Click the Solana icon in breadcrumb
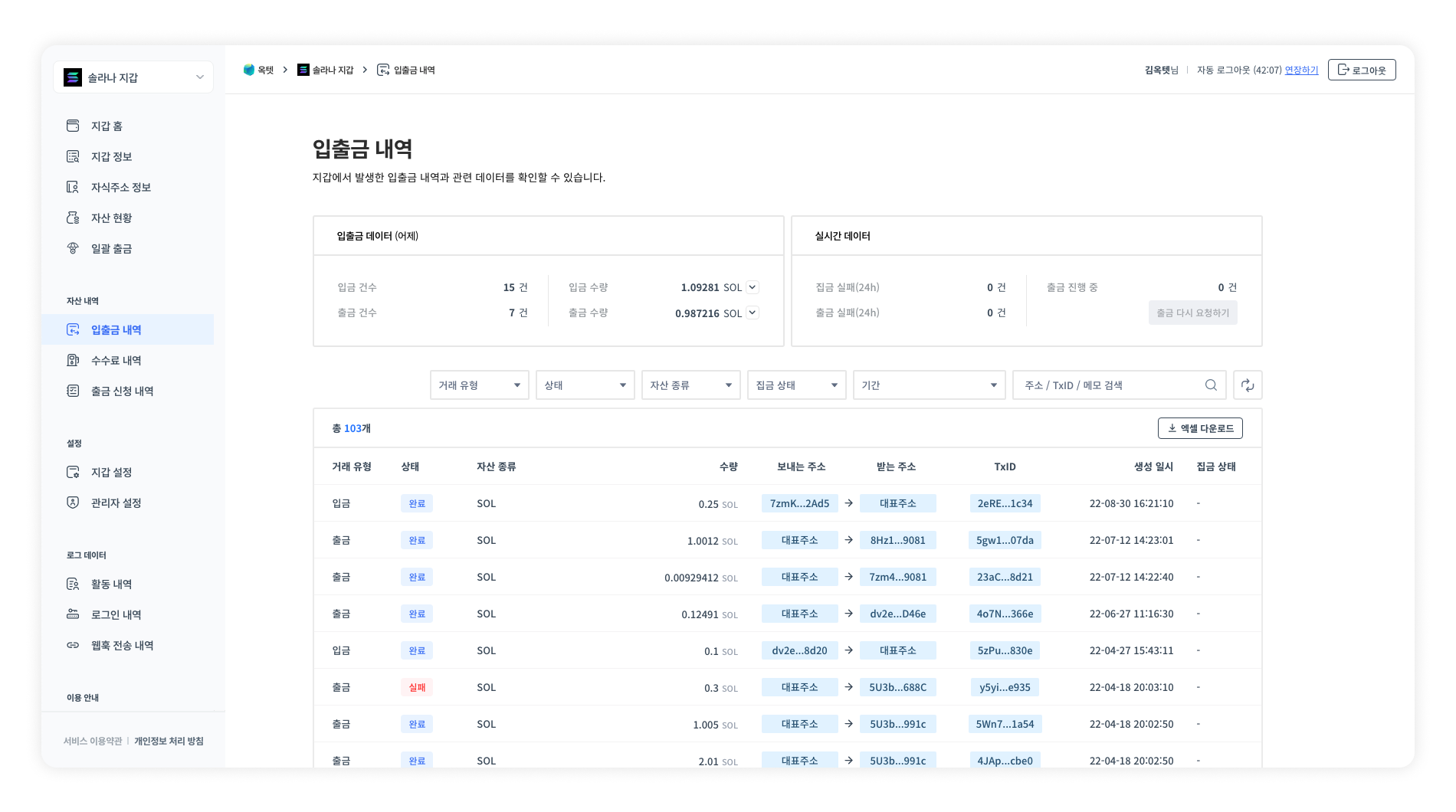 [x=303, y=70]
